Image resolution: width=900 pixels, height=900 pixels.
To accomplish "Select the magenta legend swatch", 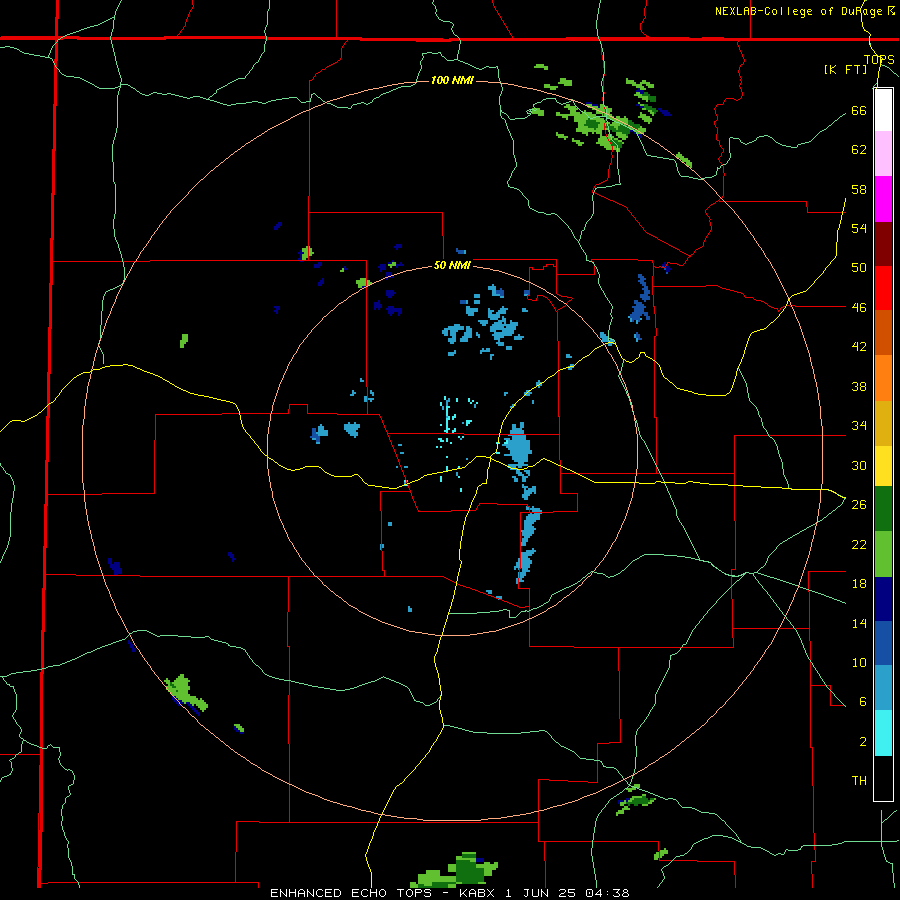I will [883, 199].
